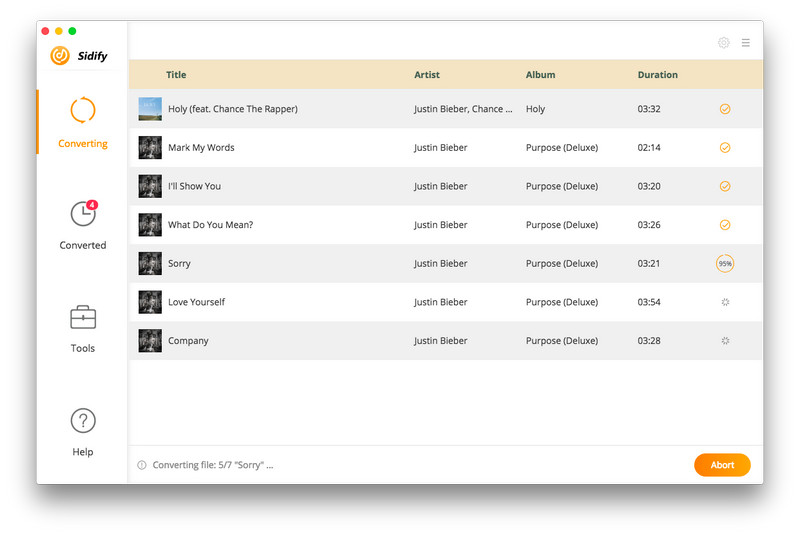Click pending spinner icon for Love Yourself
The width and height of the screenshot is (800, 536).
725,302
